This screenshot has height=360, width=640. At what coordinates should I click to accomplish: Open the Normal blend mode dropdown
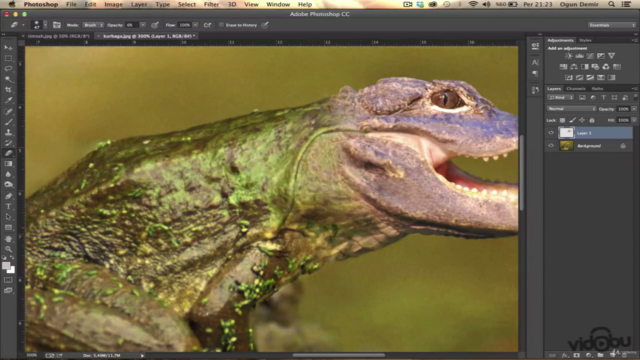(571, 109)
